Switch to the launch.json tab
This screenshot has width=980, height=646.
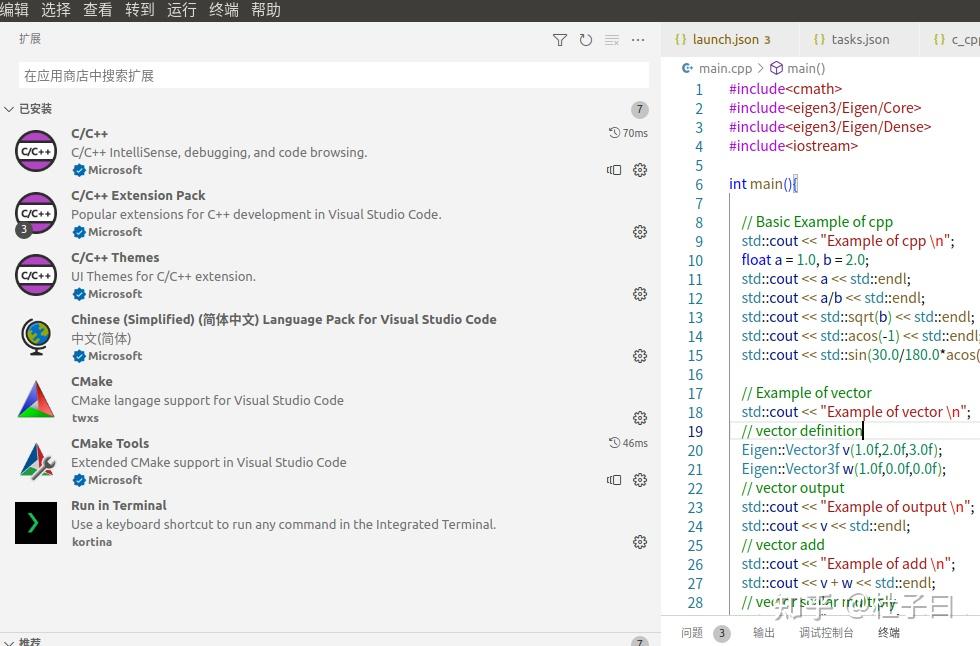(x=729, y=39)
